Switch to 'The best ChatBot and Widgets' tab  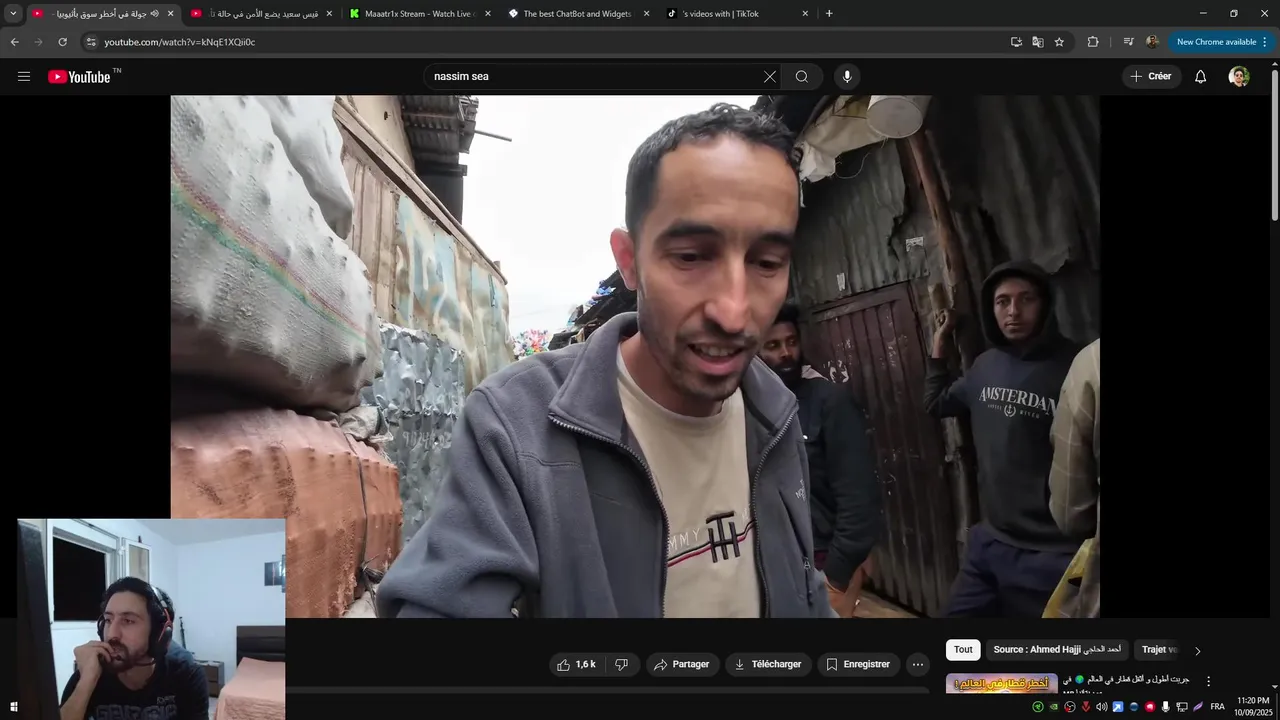(x=577, y=14)
